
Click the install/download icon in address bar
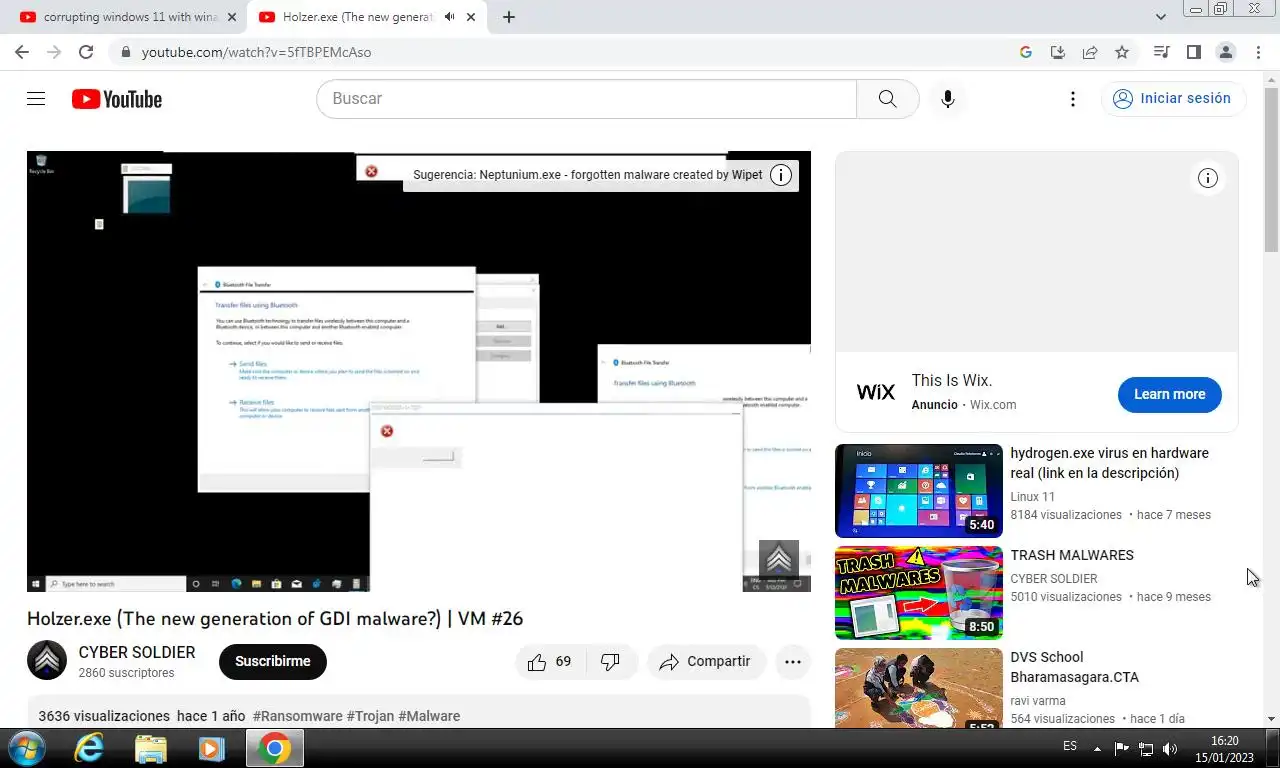click(1057, 52)
